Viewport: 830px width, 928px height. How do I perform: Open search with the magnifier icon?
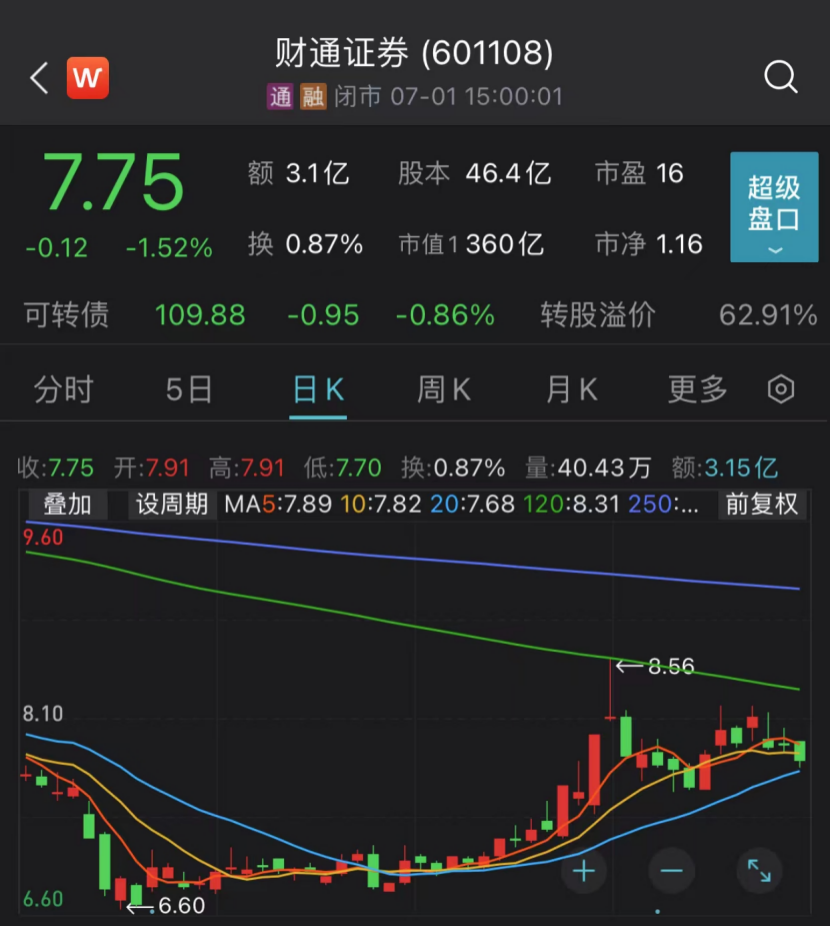(x=780, y=77)
